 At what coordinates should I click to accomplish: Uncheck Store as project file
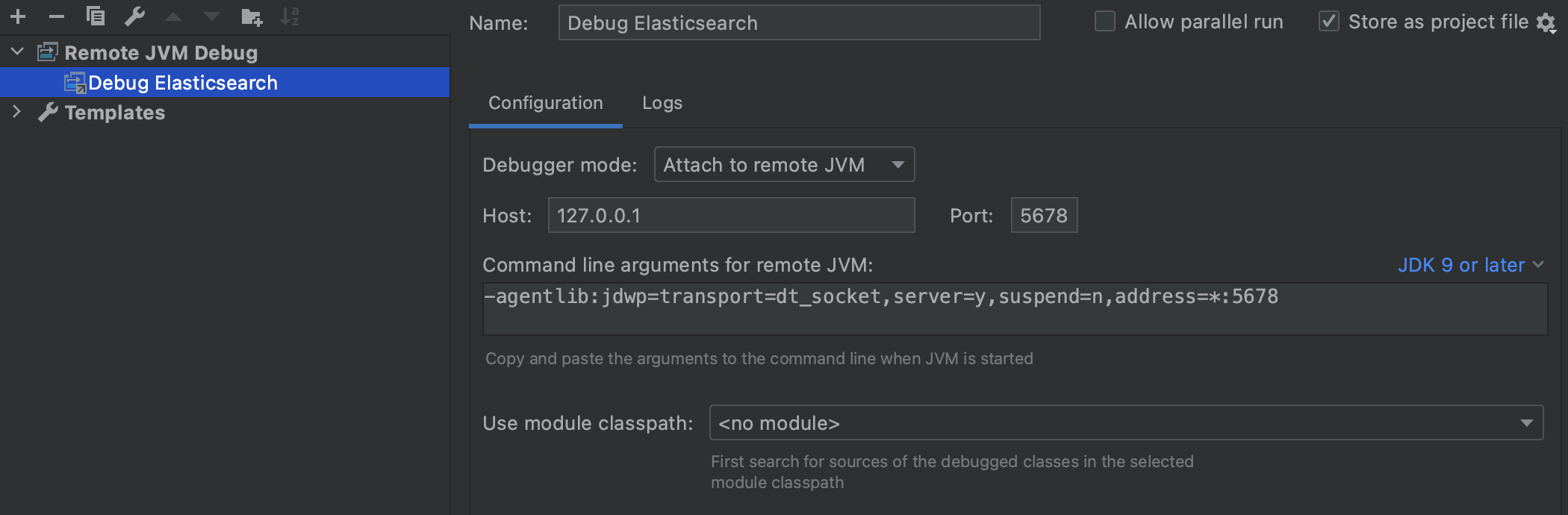1329,22
